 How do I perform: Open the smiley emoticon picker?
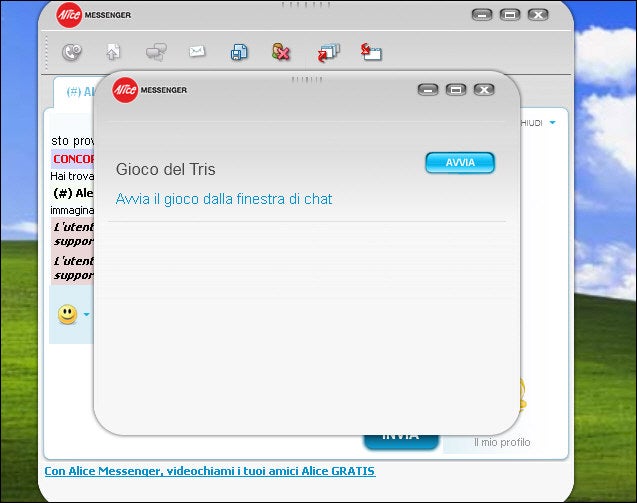click(67, 314)
